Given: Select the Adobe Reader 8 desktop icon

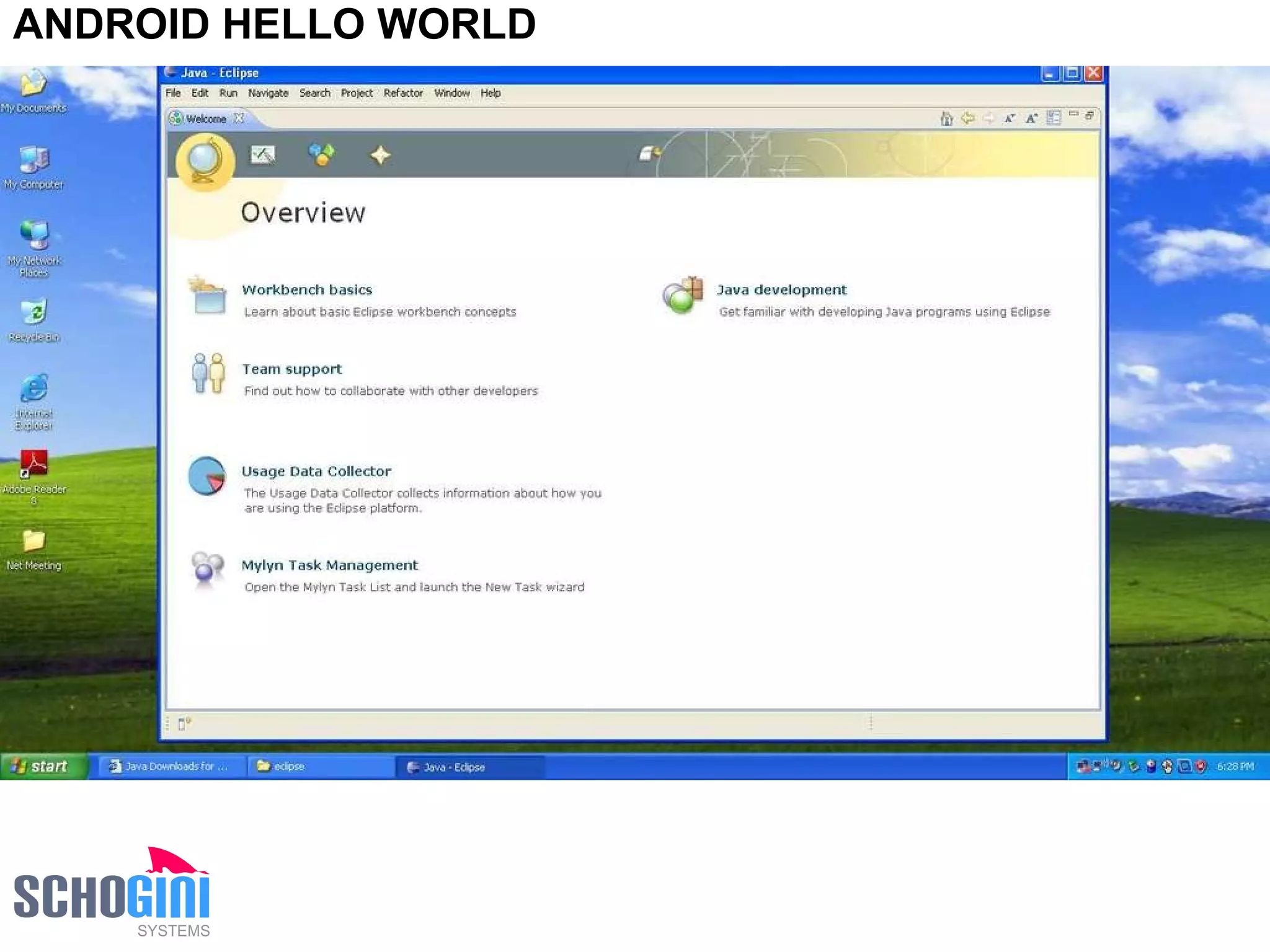Looking at the screenshot, I should click(33, 478).
